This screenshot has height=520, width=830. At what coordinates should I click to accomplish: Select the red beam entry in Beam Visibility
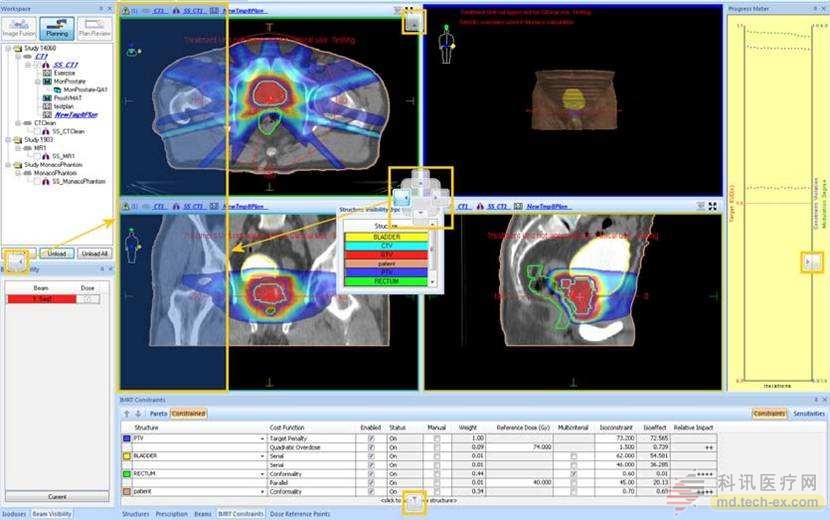[x=41, y=299]
